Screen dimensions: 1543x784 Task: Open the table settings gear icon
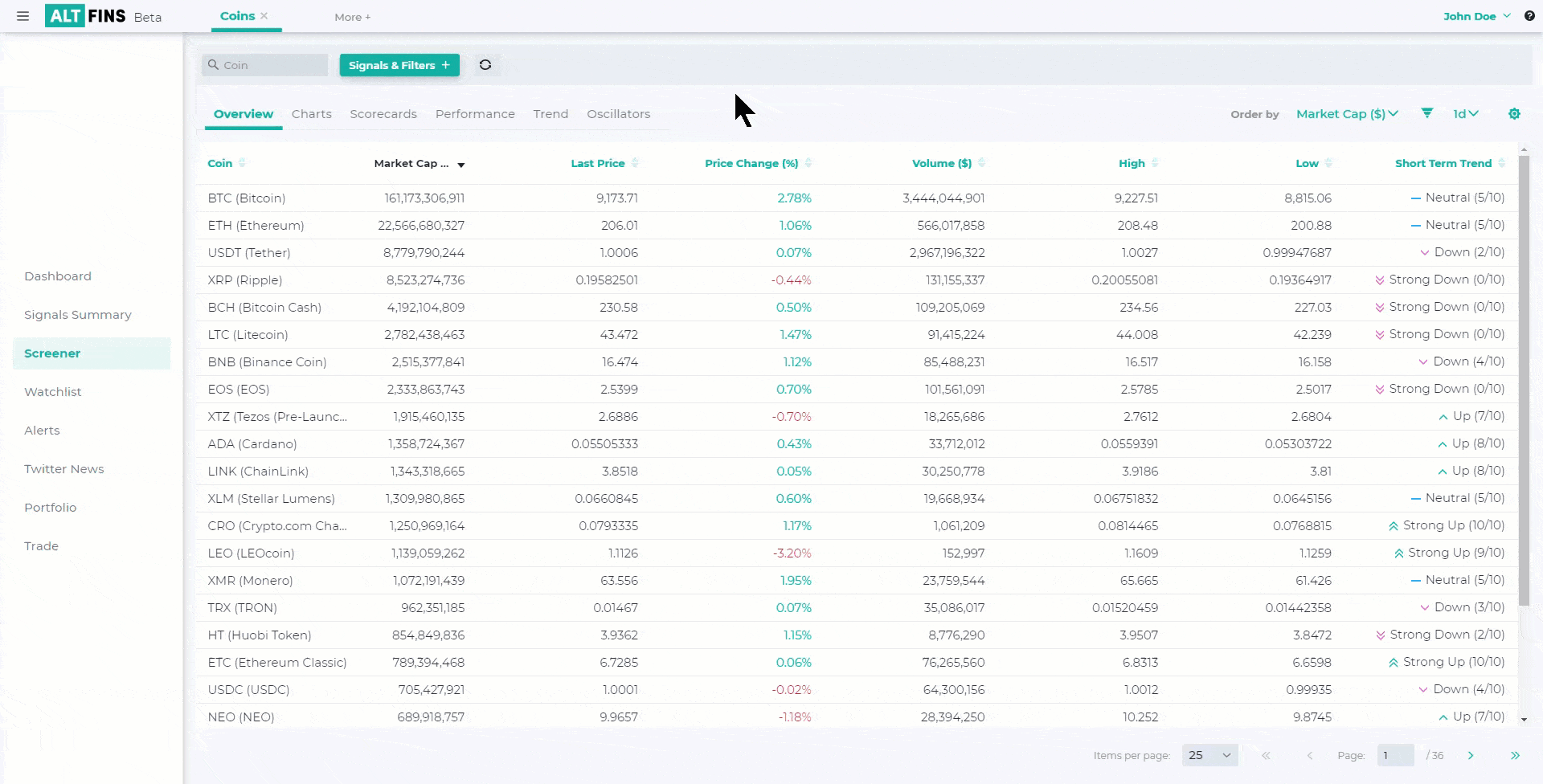(x=1514, y=114)
